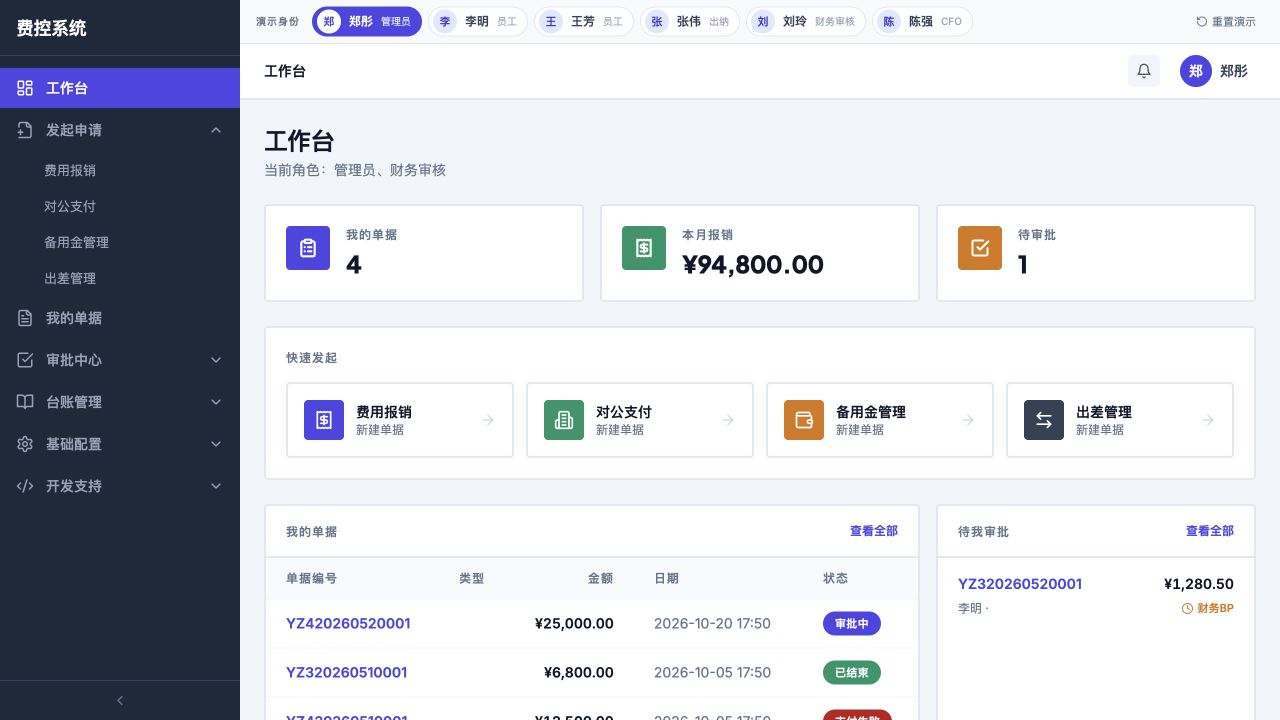Open 费用报销 submenu item in sidebar
The width and height of the screenshot is (1280, 720).
click(x=120, y=170)
